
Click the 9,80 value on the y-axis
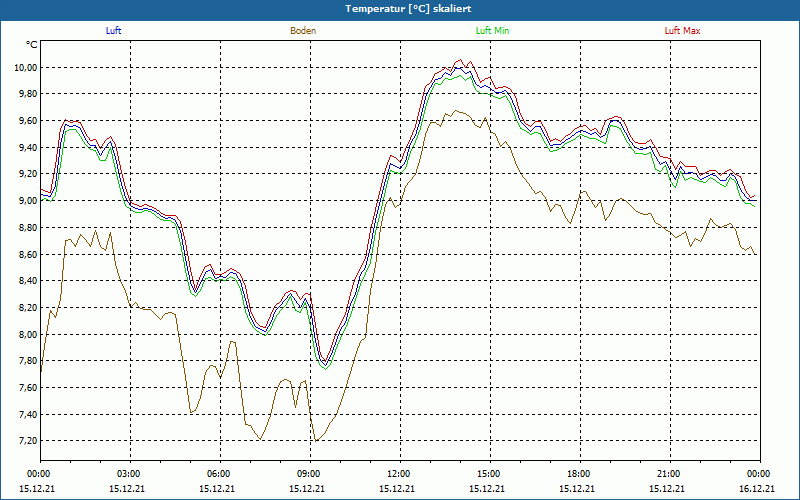tap(28, 94)
